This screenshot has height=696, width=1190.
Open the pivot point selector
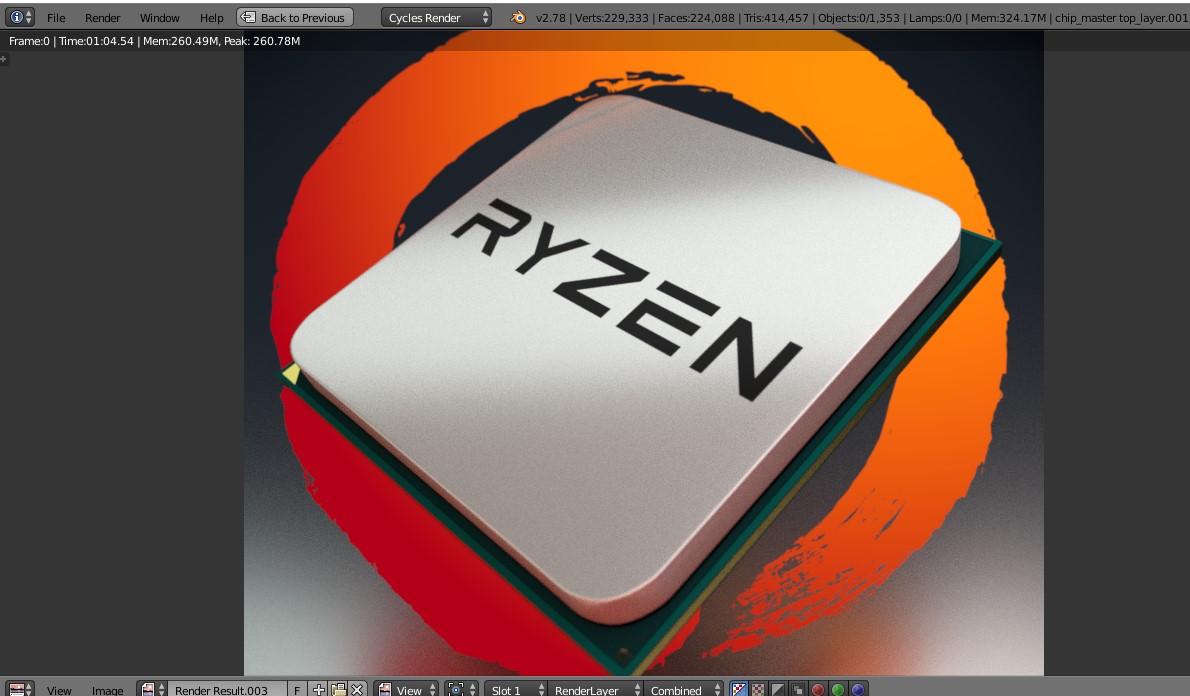(x=461, y=689)
